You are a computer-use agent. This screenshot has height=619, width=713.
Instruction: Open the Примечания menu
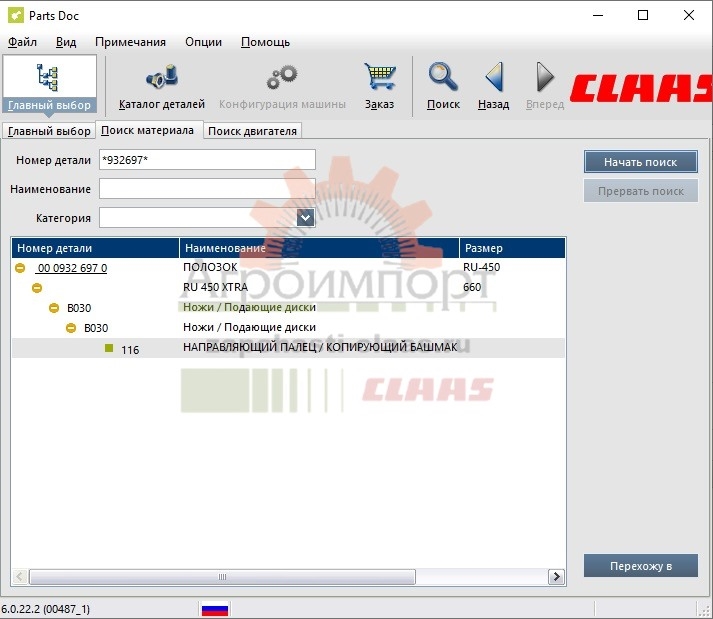(130, 42)
